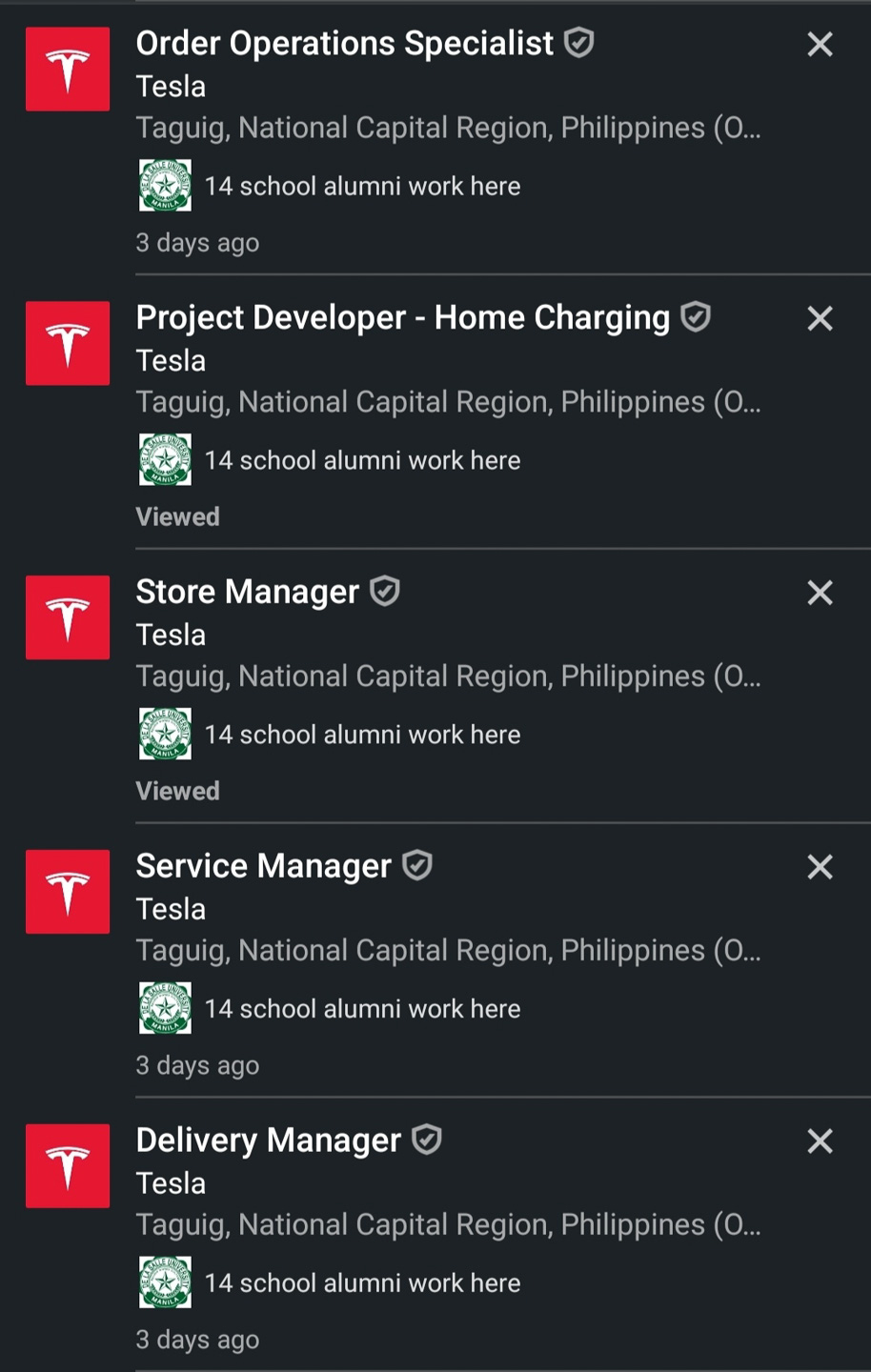Open the Store Manager job posting
Image resolution: width=871 pixels, height=1372 pixels.
pos(247,593)
